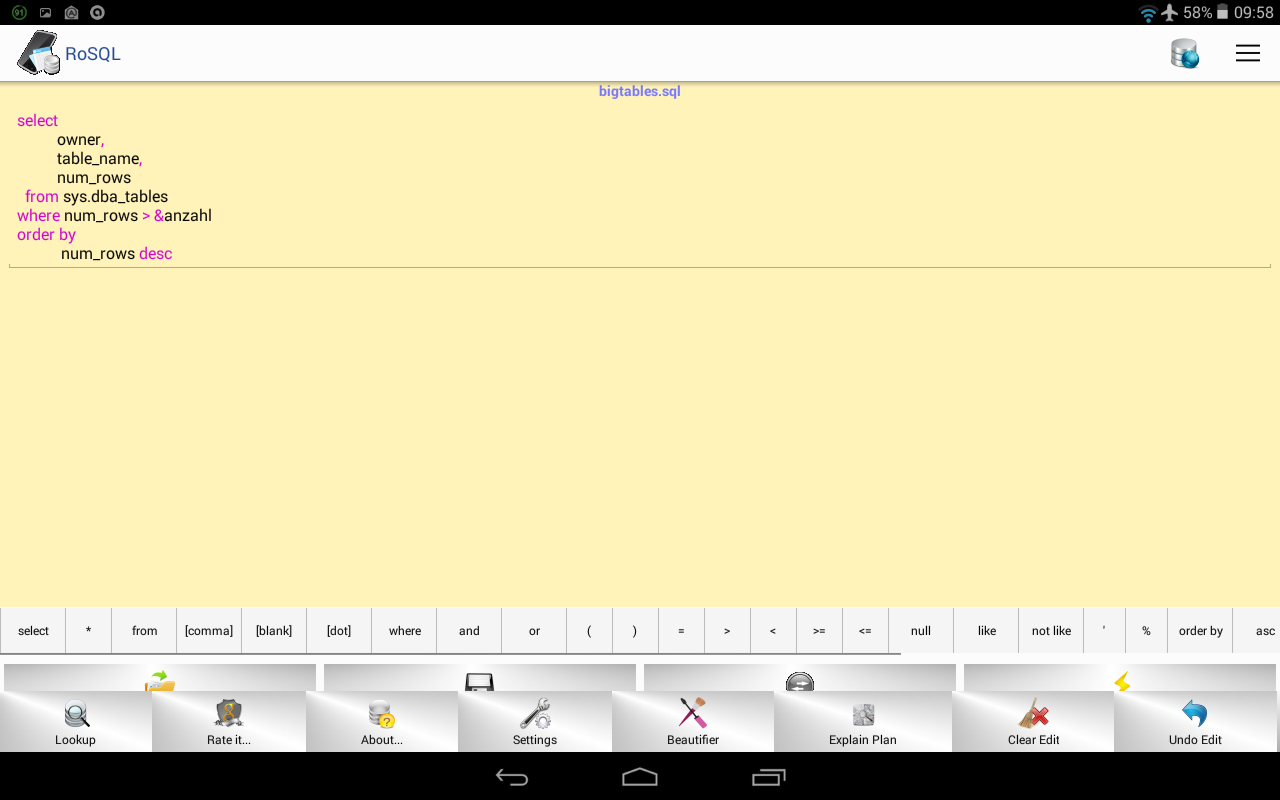Insert the percent wildcard

(x=1145, y=630)
